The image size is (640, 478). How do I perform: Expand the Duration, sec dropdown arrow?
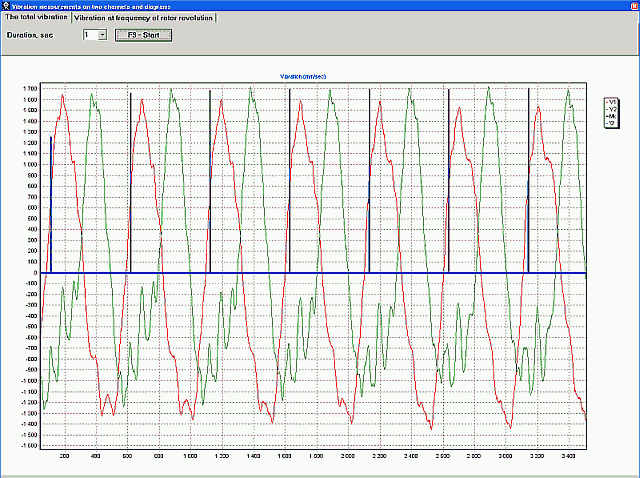click(102, 35)
